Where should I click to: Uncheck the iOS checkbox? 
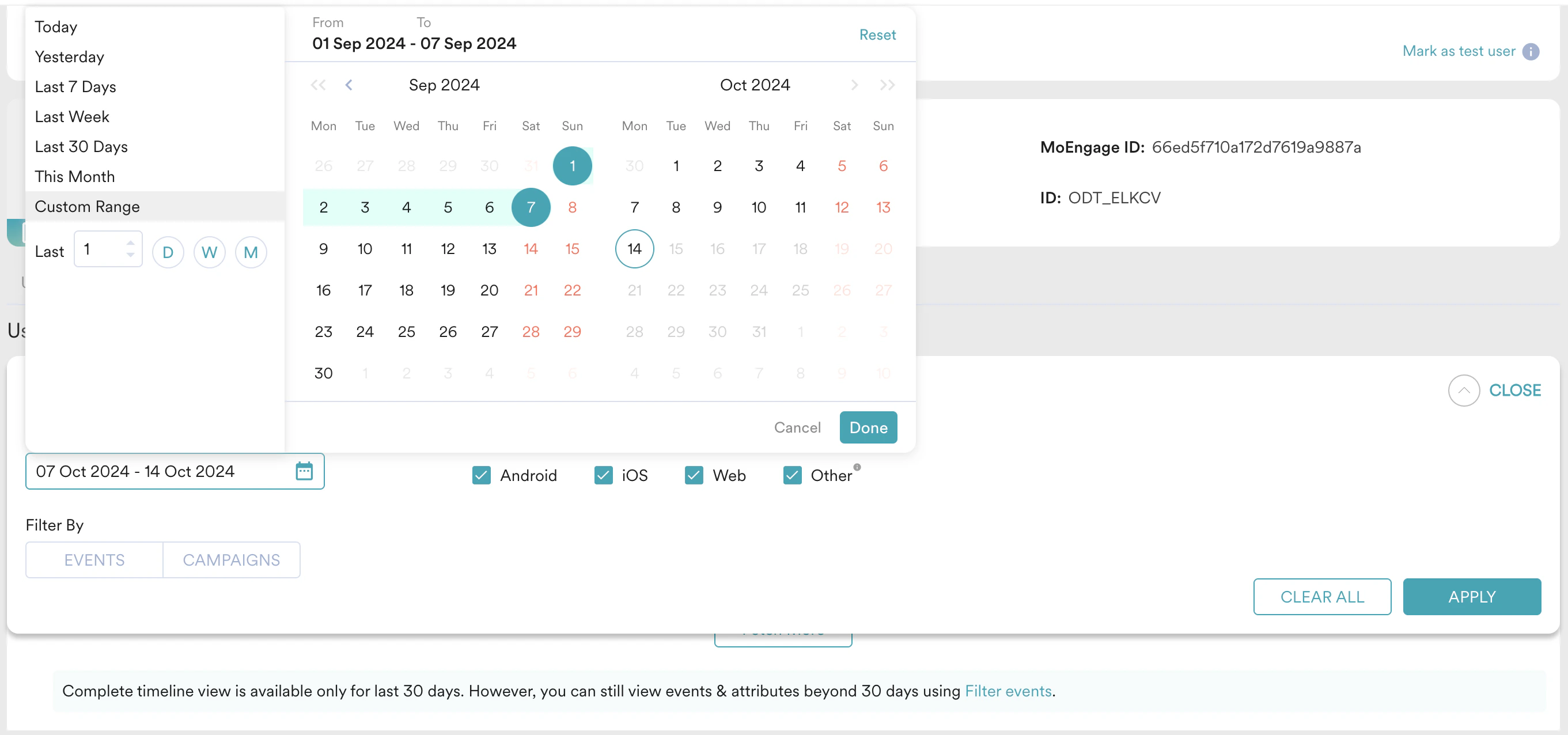pyautogui.click(x=603, y=475)
